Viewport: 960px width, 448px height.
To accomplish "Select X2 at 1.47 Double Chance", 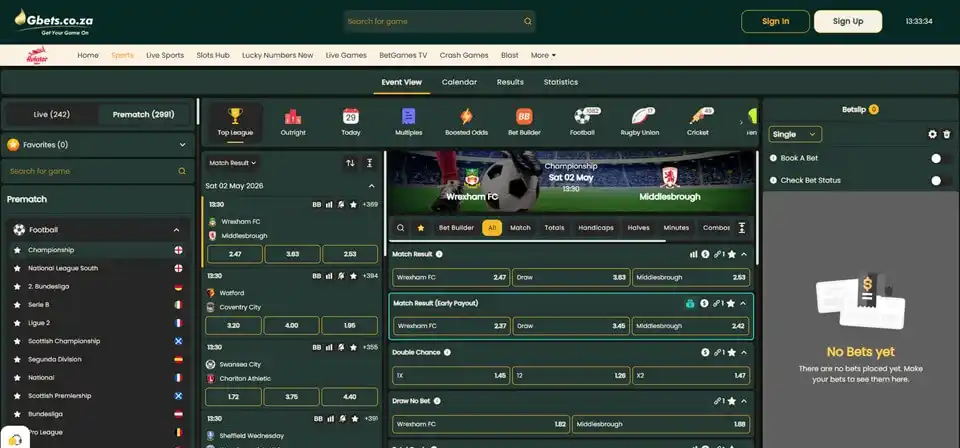I will [691, 376].
